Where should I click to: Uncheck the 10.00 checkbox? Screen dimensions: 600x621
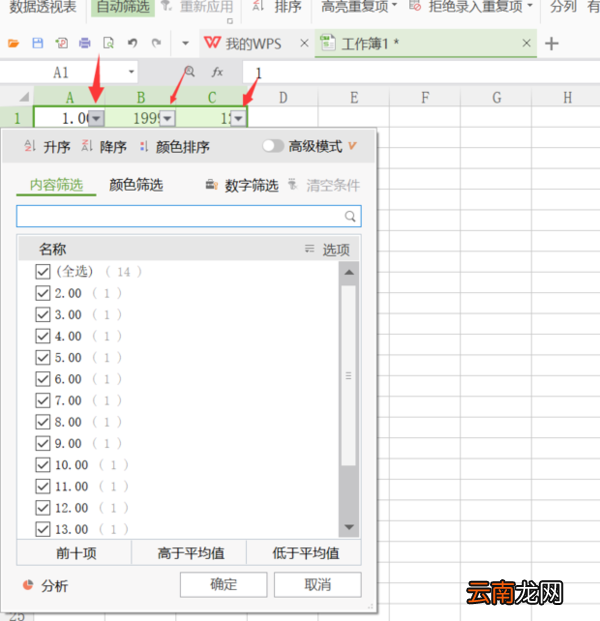[x=42, y=465]
